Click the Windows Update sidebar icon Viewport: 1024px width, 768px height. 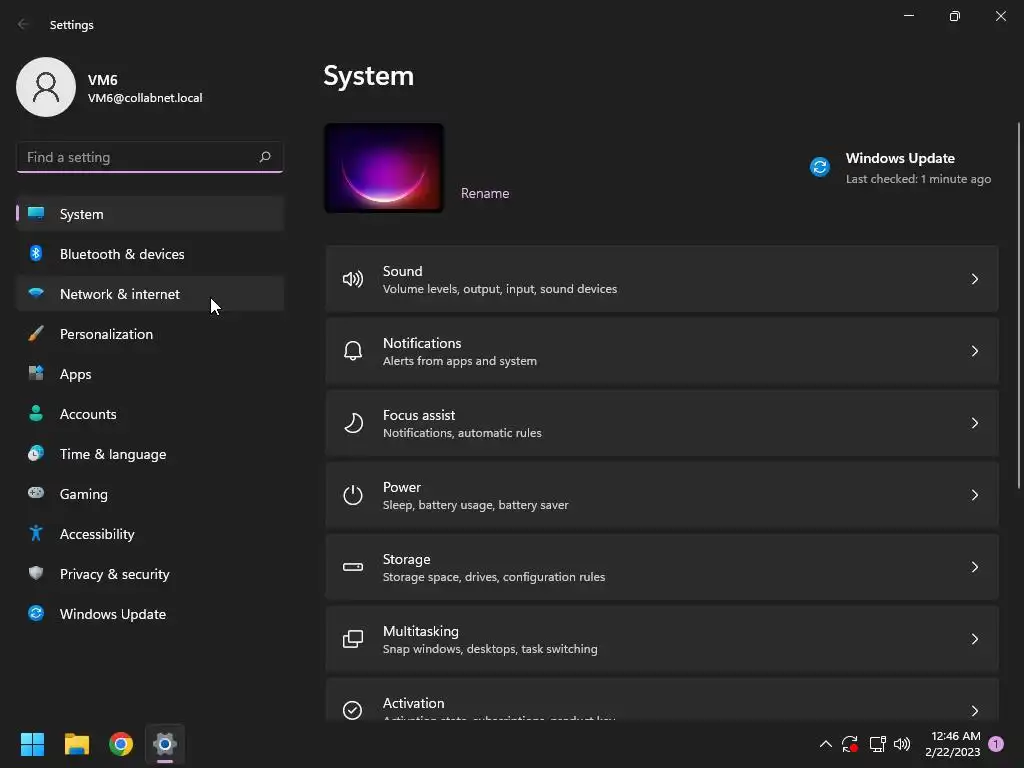[36, 613]
